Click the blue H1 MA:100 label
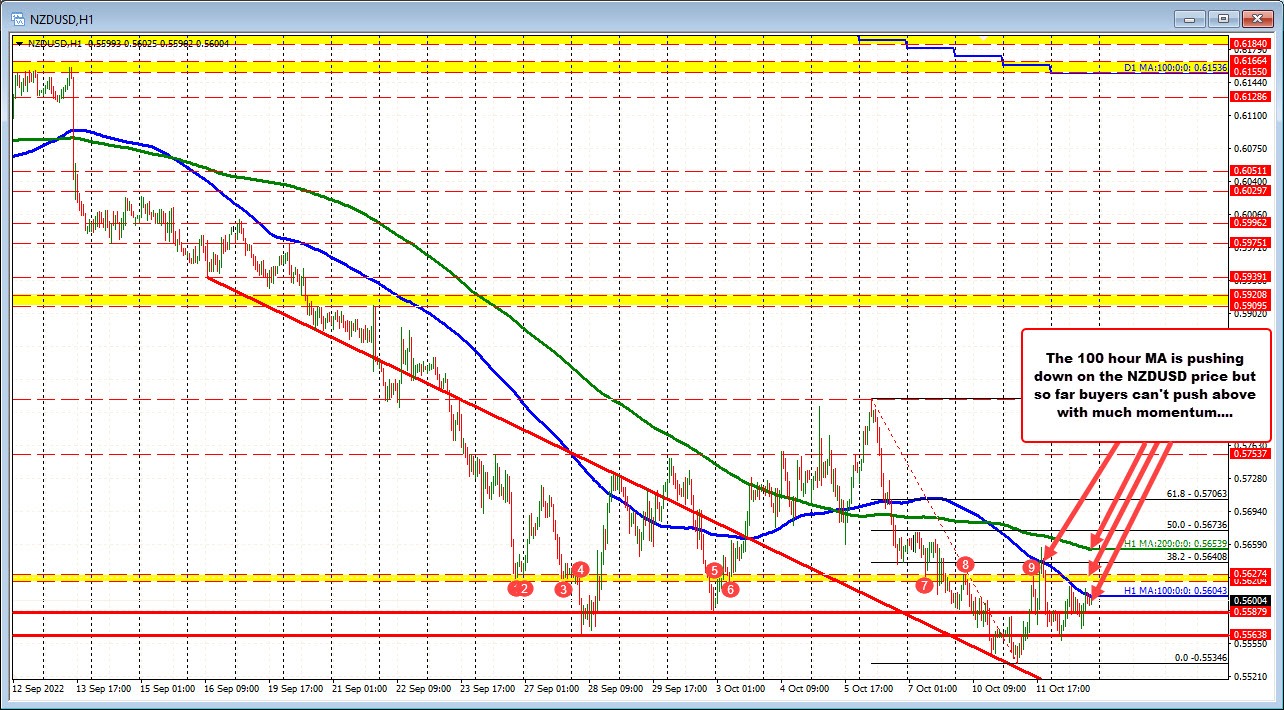This screenshot has width=1284, height=710. [x=1174, y=591]
